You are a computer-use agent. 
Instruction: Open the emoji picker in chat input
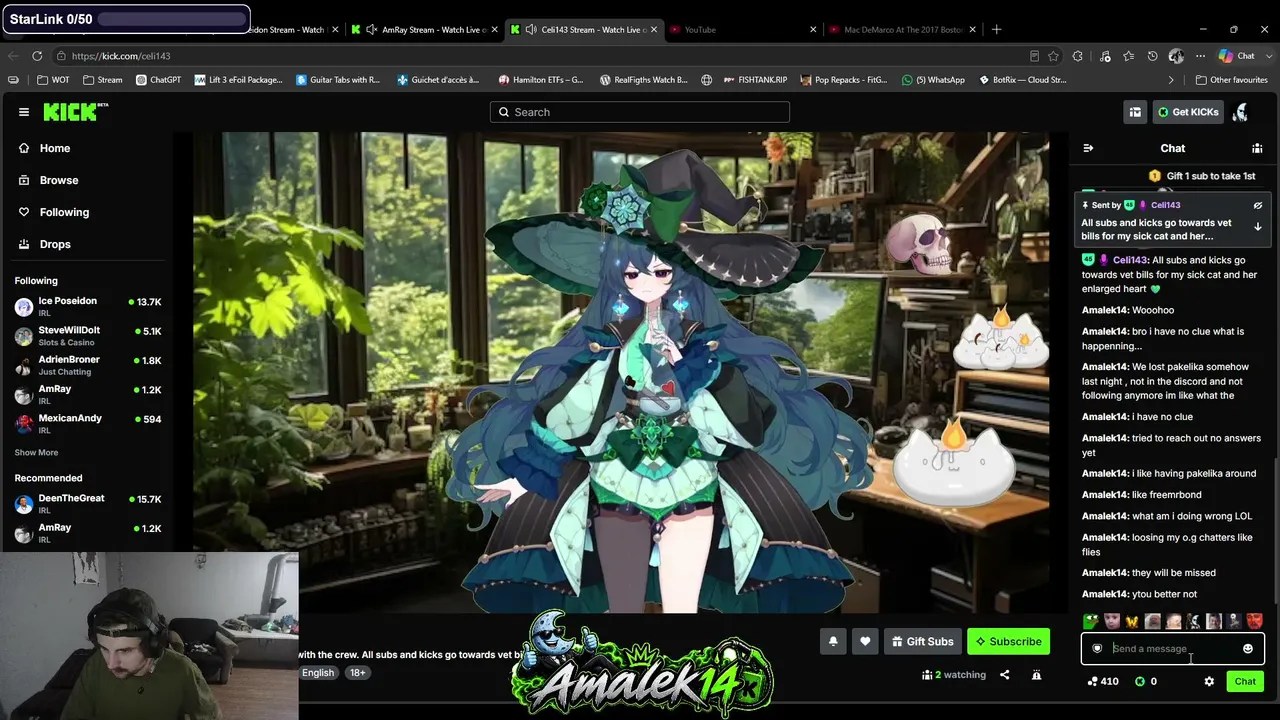[1248, 648]
